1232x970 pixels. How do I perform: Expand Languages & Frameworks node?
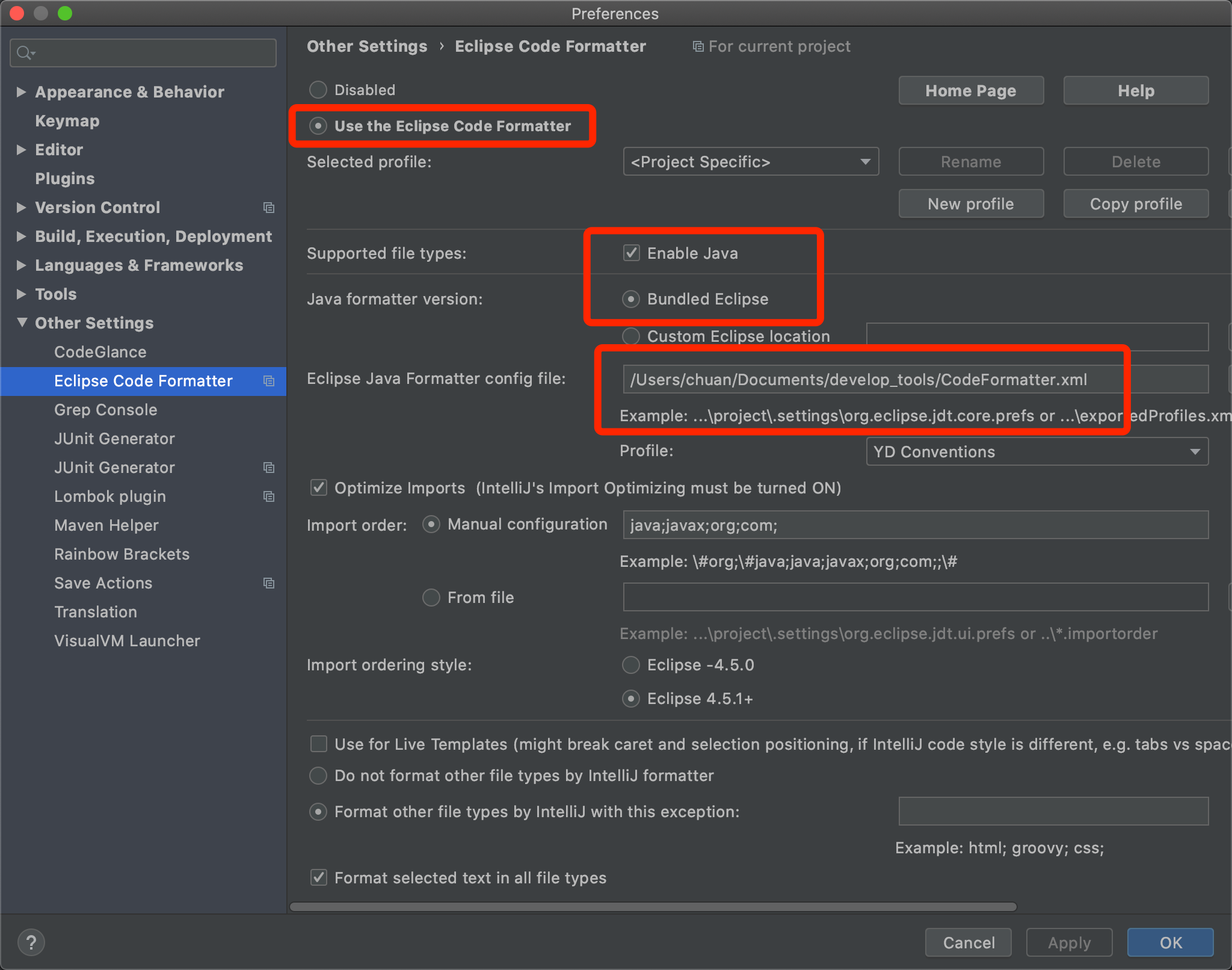click(x=21, y=265)
